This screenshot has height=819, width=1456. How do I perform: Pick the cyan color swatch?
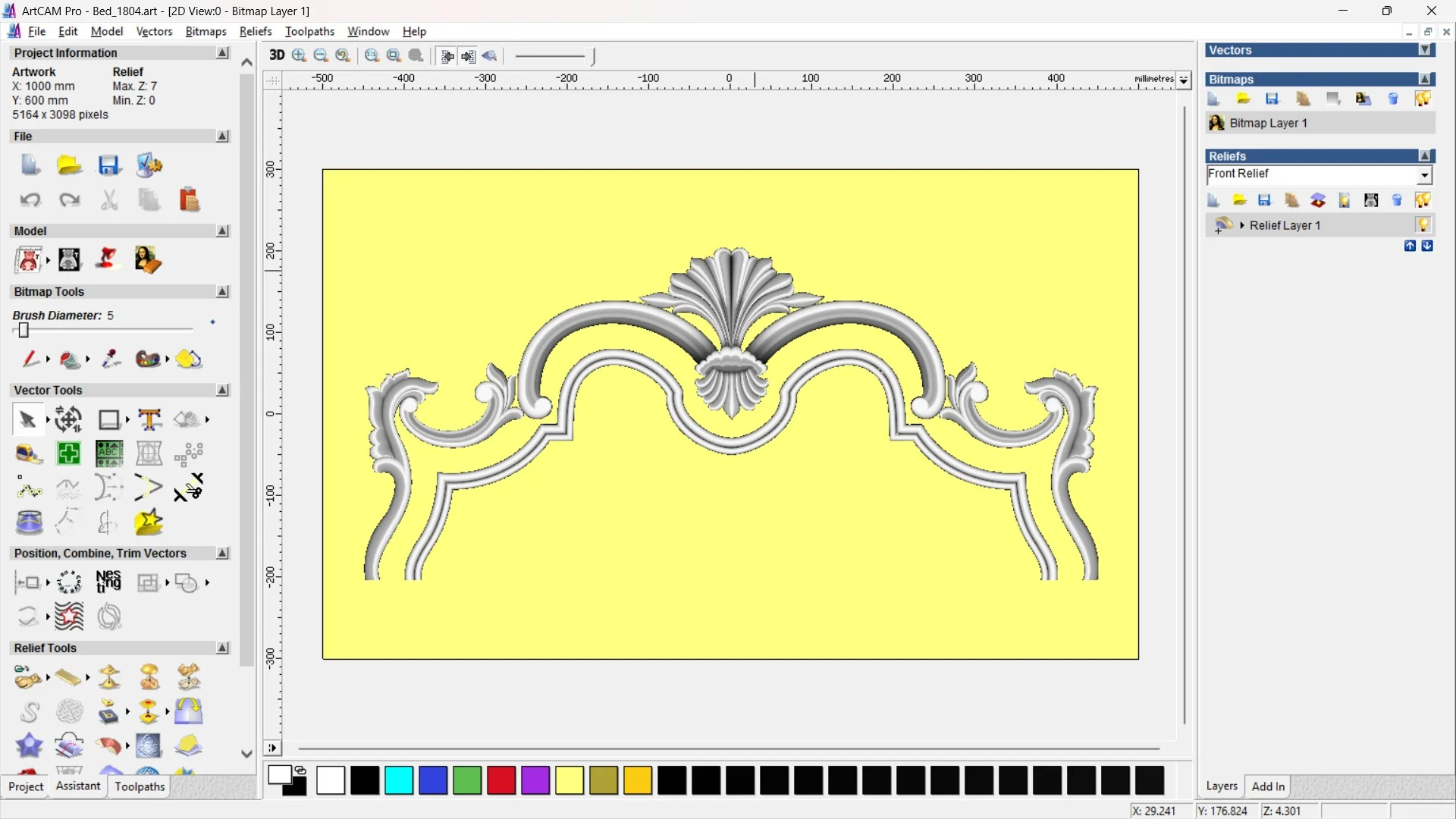[x=399, y=780]
